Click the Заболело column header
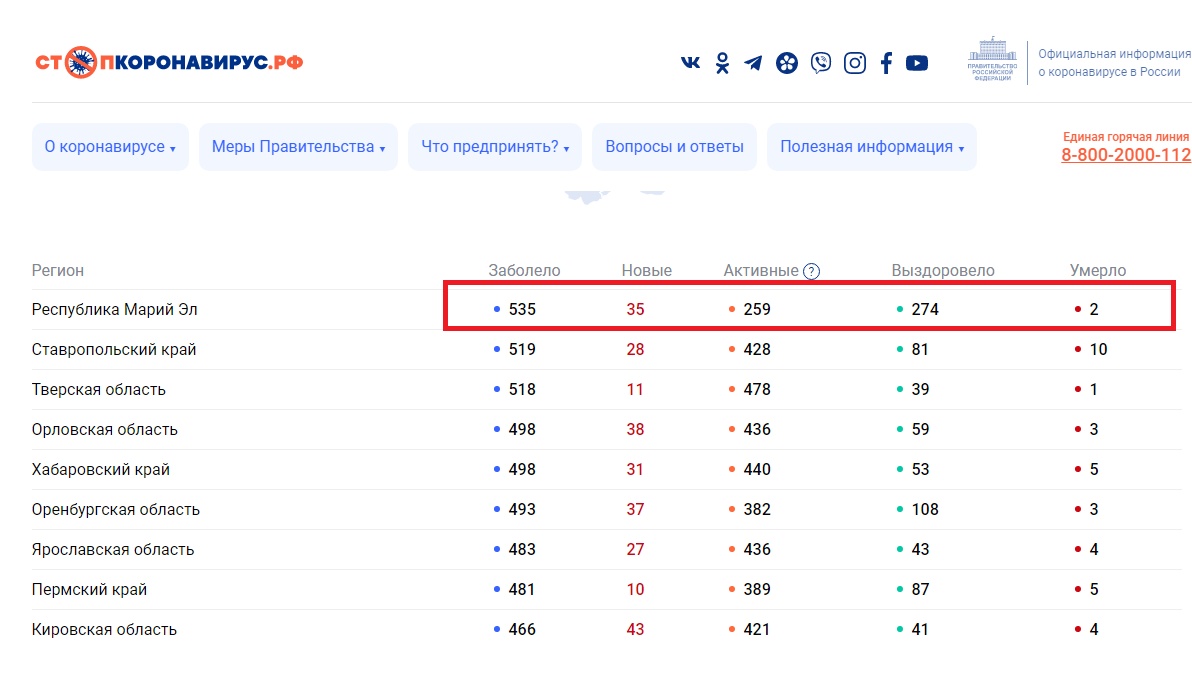 [x=524, y=271]
